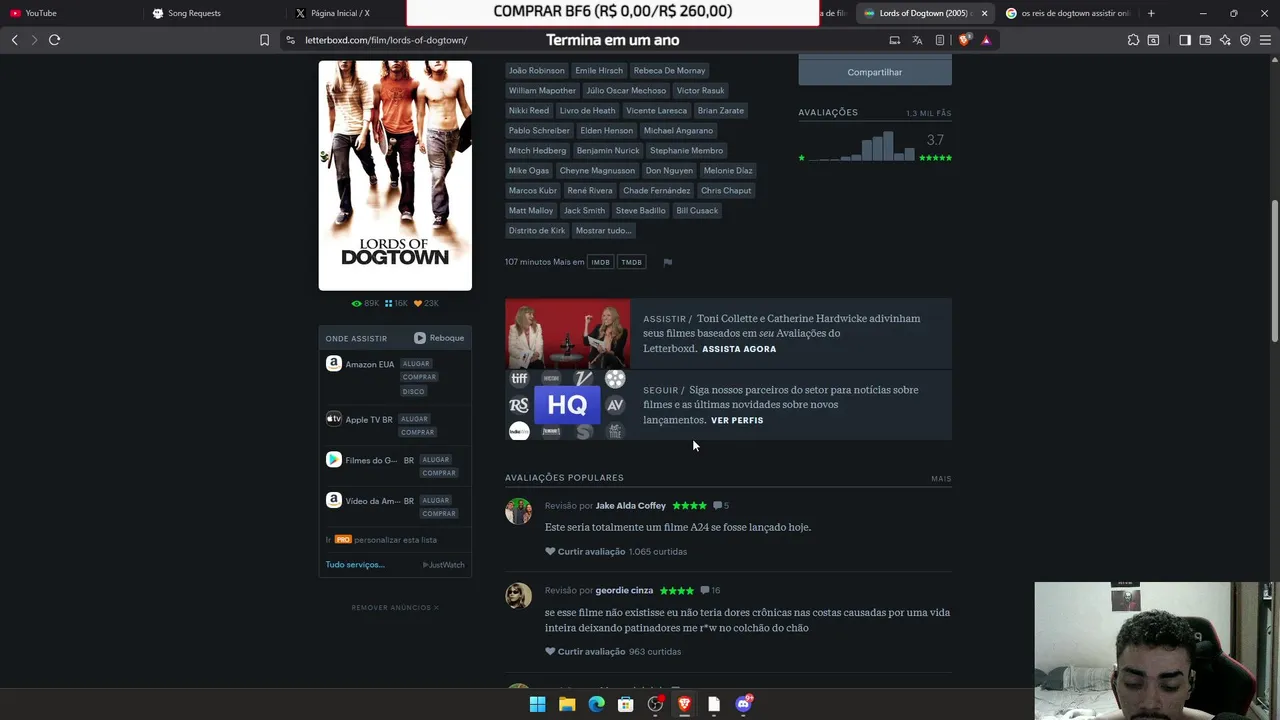The width and height of the screenshot is (1280, 720).
Task: Click the blue grid 16K lists stat
Action: (396, 303)
